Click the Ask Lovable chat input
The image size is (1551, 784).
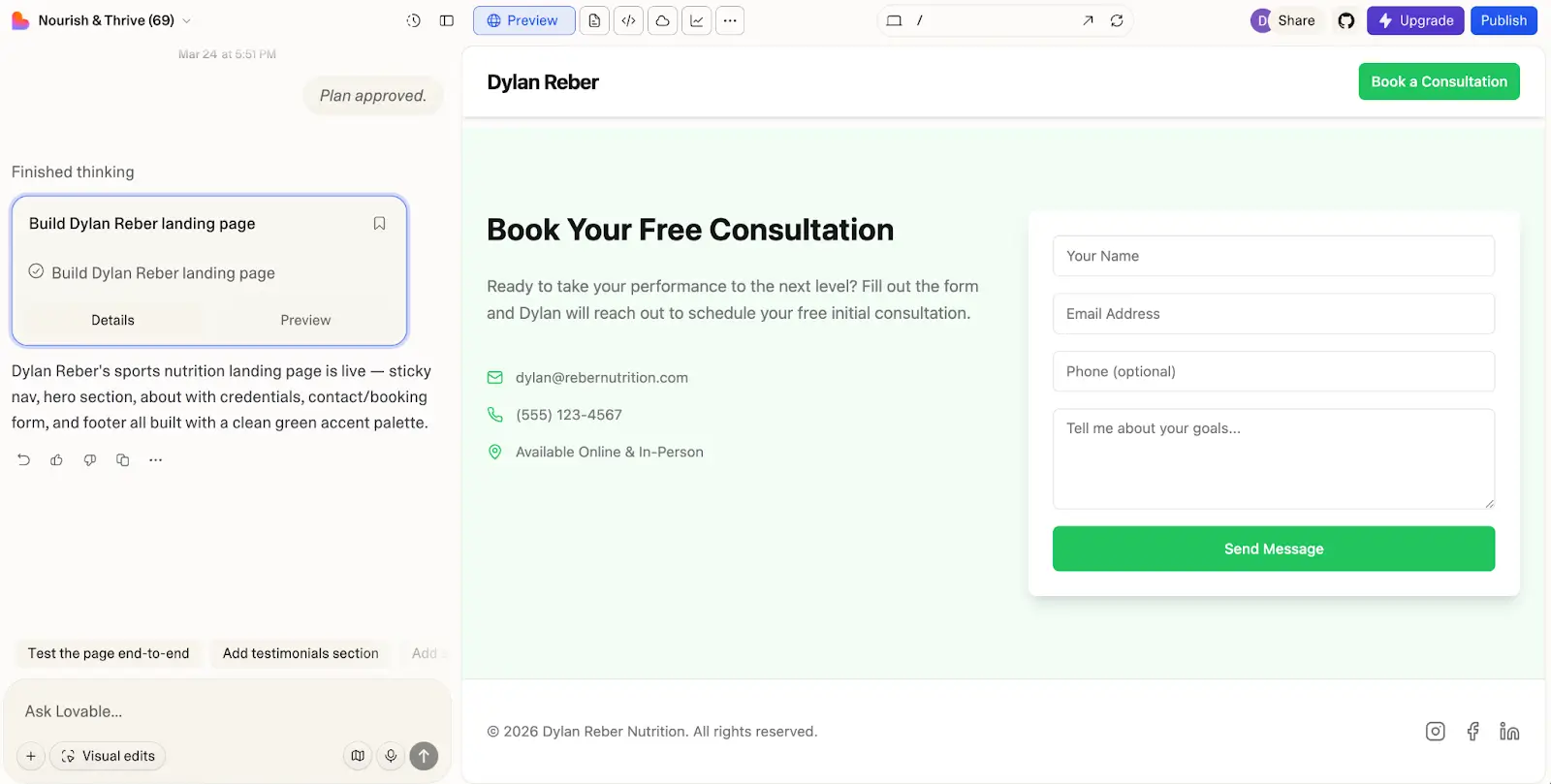click(228, 711)
